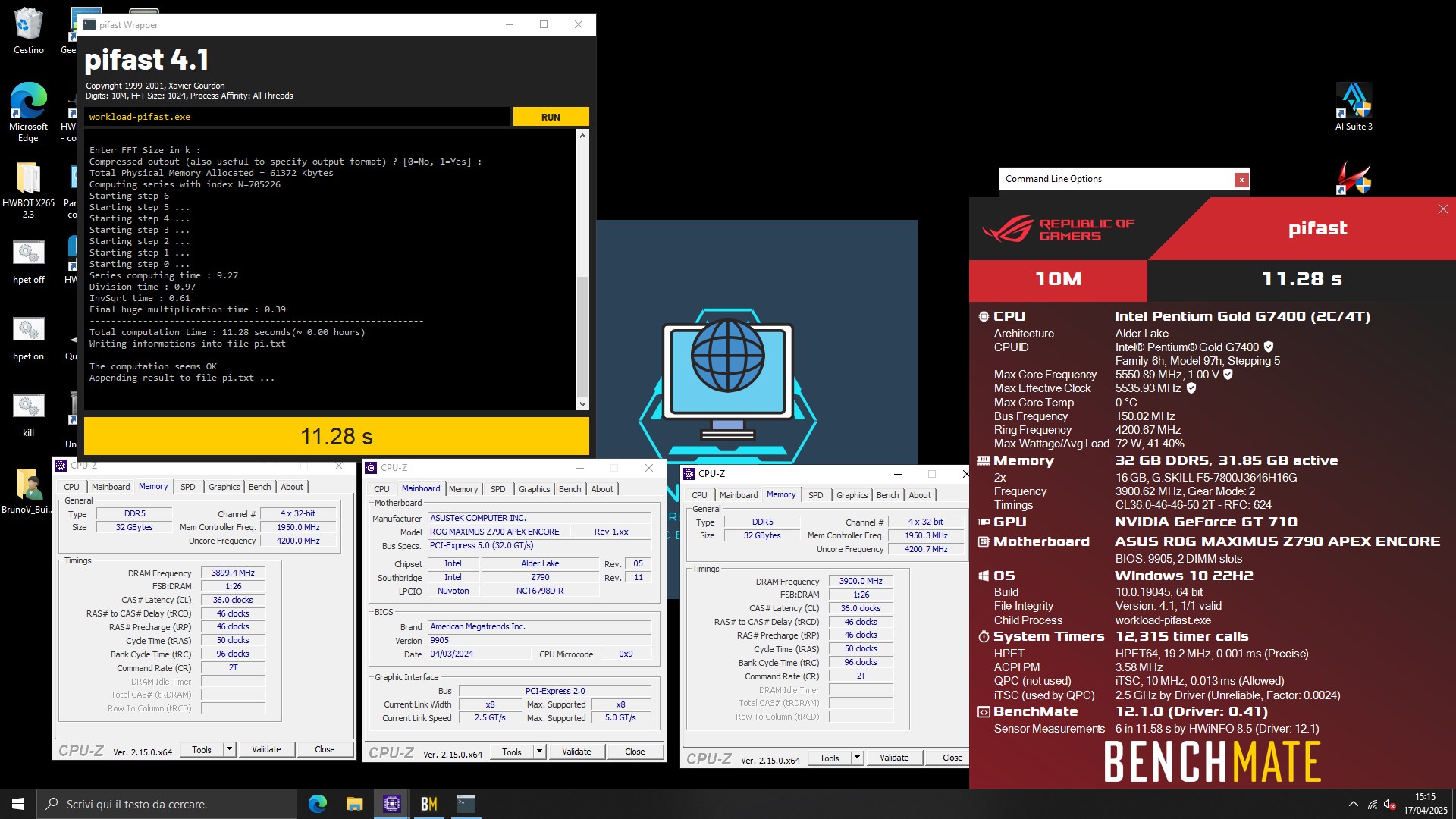Screen dimensions: 1456x819
Task: Open Graphics tab in left CPU-Z
Action: (x=224, y=487)
